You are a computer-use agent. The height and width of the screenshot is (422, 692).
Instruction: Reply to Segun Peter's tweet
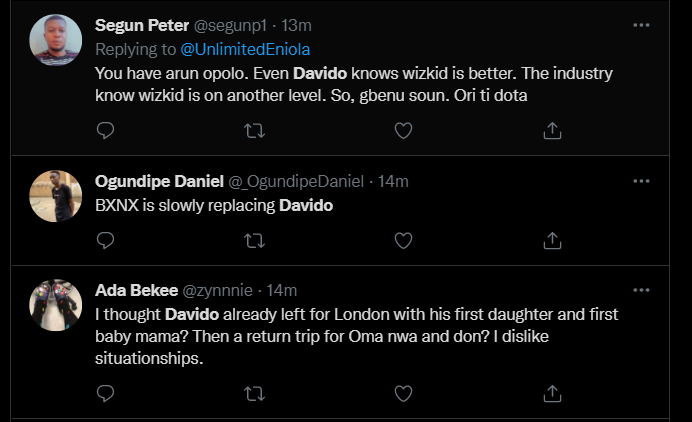point(106,130)
